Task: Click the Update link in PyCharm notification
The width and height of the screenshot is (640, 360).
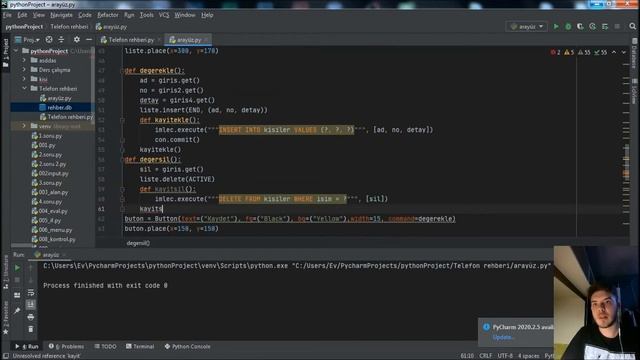Action: (502, 338)
